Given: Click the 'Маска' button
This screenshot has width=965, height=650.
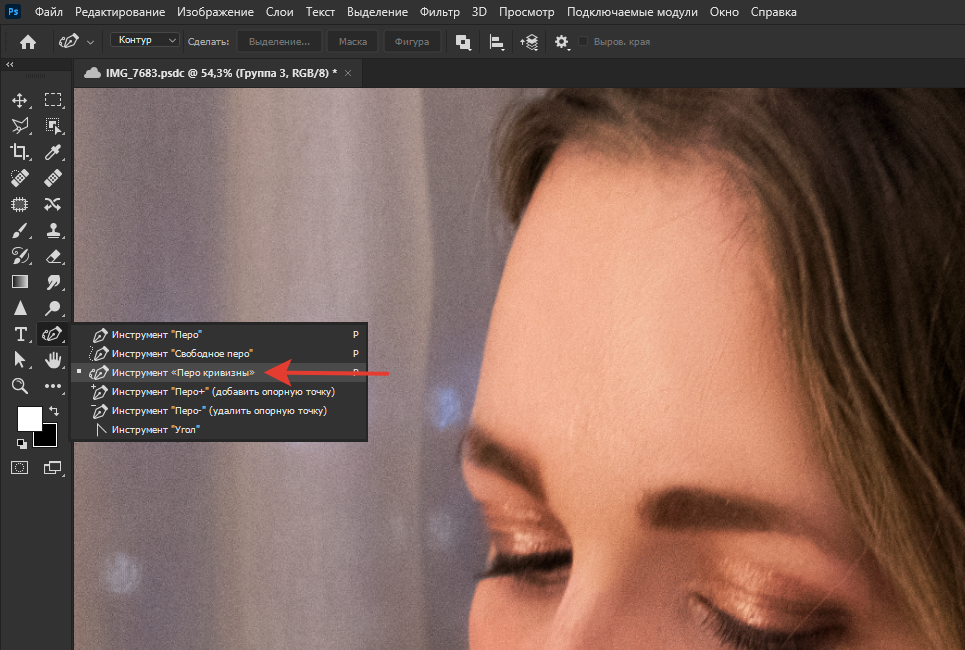Looking at the screenshot, I should [x=353, y=42].
